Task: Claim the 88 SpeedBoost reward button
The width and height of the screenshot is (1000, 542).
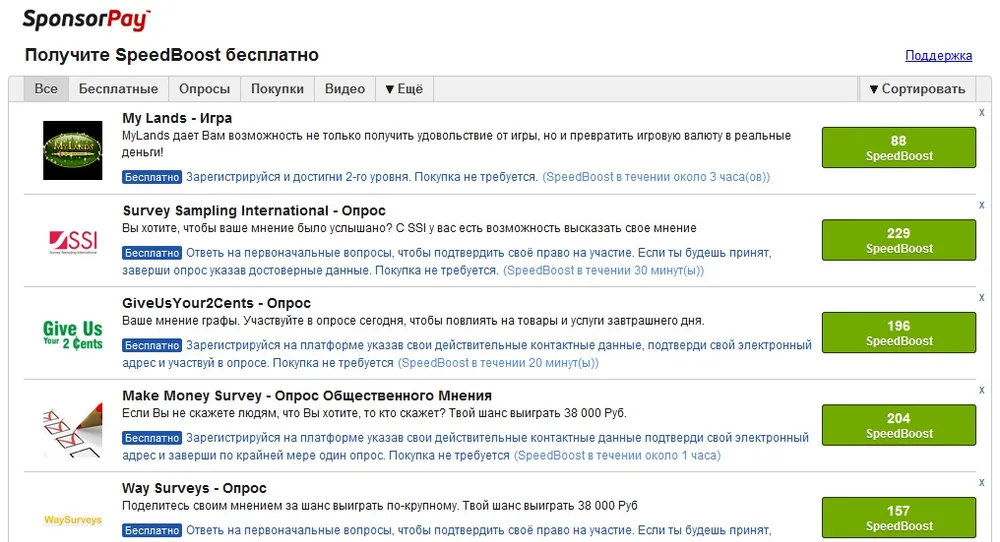Action: 898,148
